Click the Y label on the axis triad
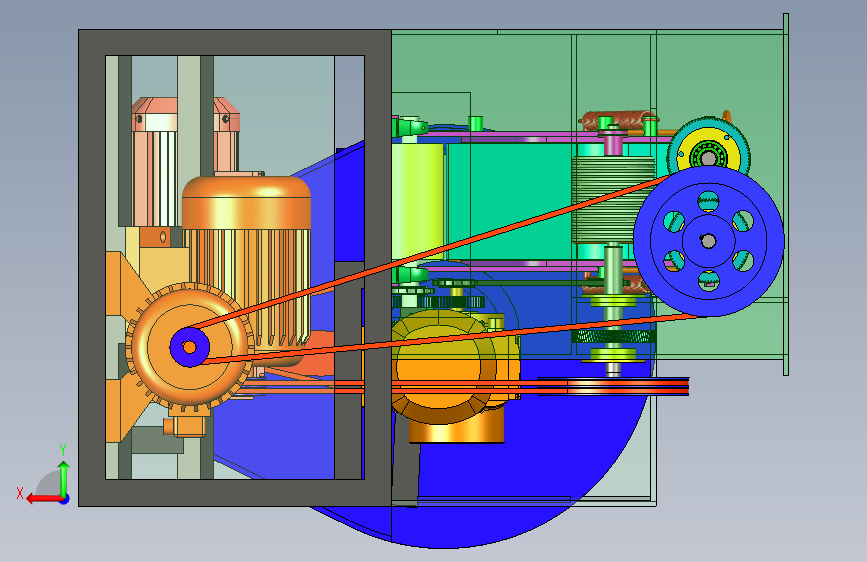 click(63, 450)
